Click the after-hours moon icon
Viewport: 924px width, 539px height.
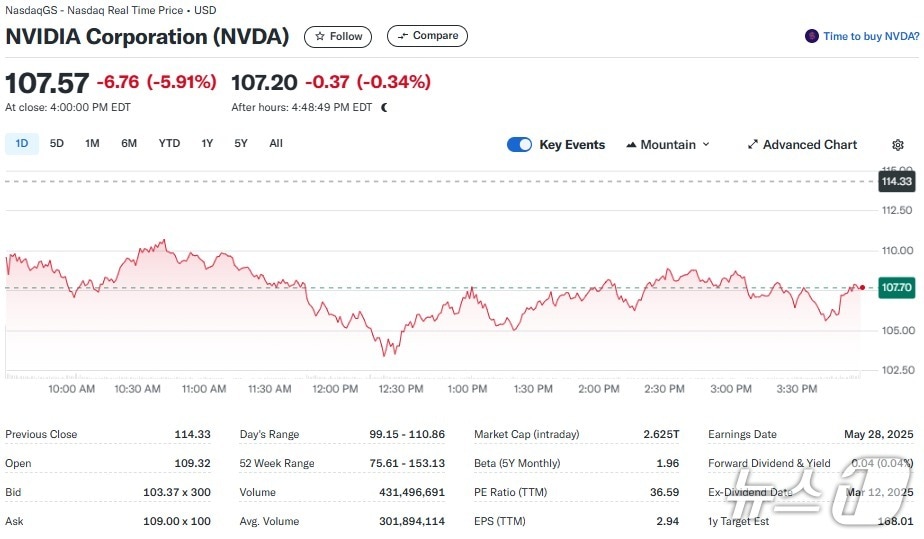[385, 107]
